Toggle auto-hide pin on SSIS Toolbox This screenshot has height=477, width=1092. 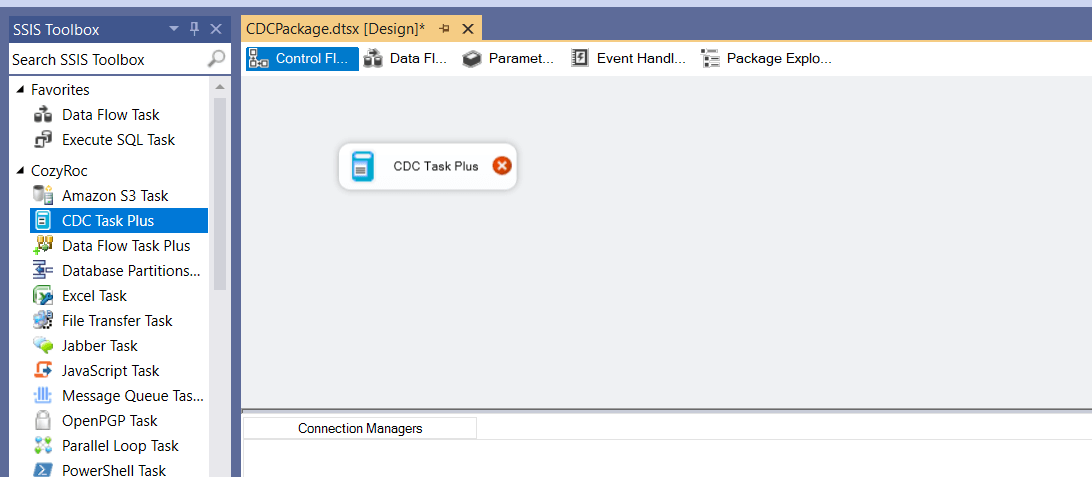195,30
